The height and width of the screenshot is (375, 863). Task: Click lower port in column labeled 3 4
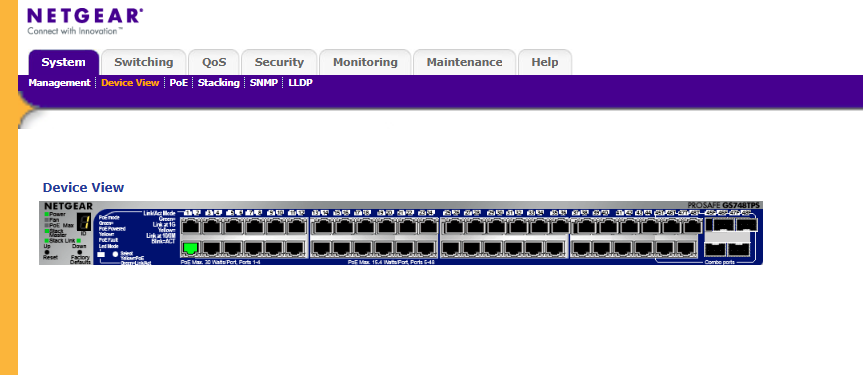tap(212, 248)
